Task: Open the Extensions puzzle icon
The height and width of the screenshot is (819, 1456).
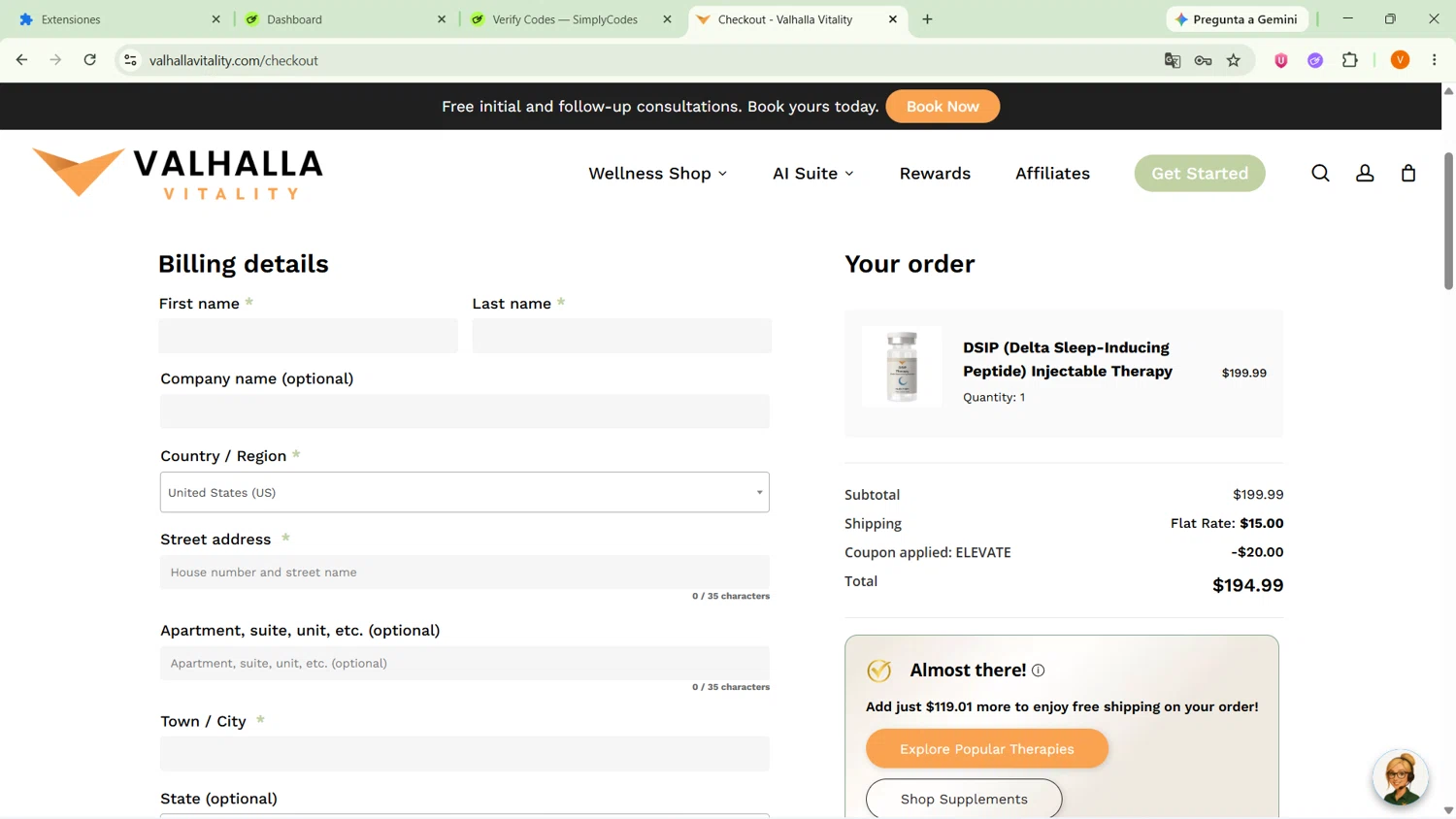Action: pos(1350,60)
